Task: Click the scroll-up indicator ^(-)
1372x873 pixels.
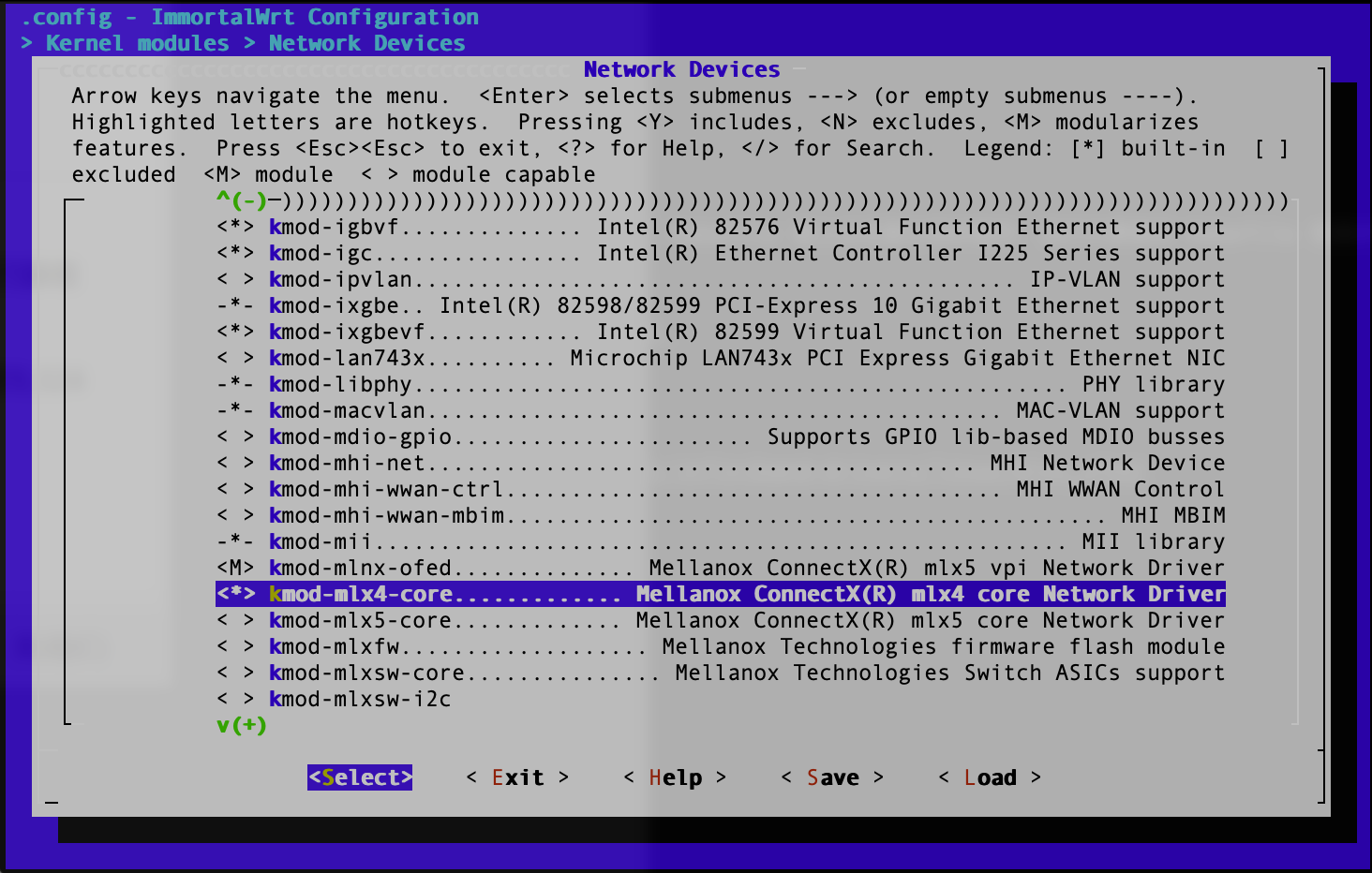Action: pyautogui.click(x=242, y=200)
